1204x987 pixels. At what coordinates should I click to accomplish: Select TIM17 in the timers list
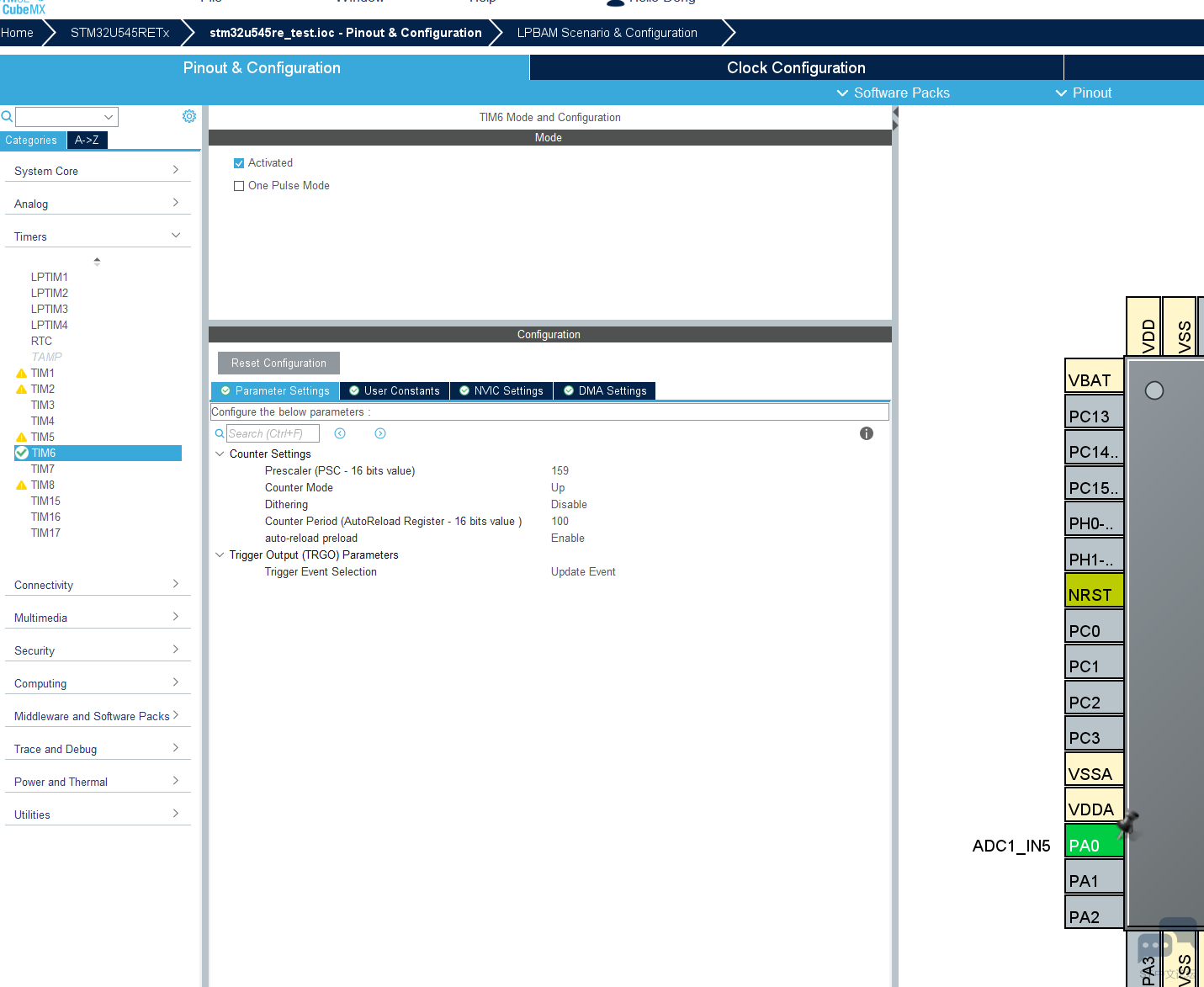tap(45, 533)
